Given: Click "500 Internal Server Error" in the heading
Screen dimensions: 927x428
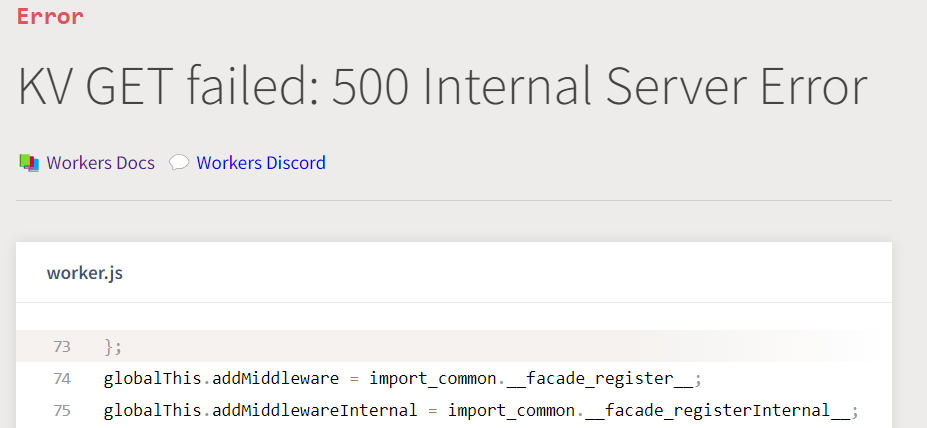Looking at the screenshot, I should pos(598,88).
